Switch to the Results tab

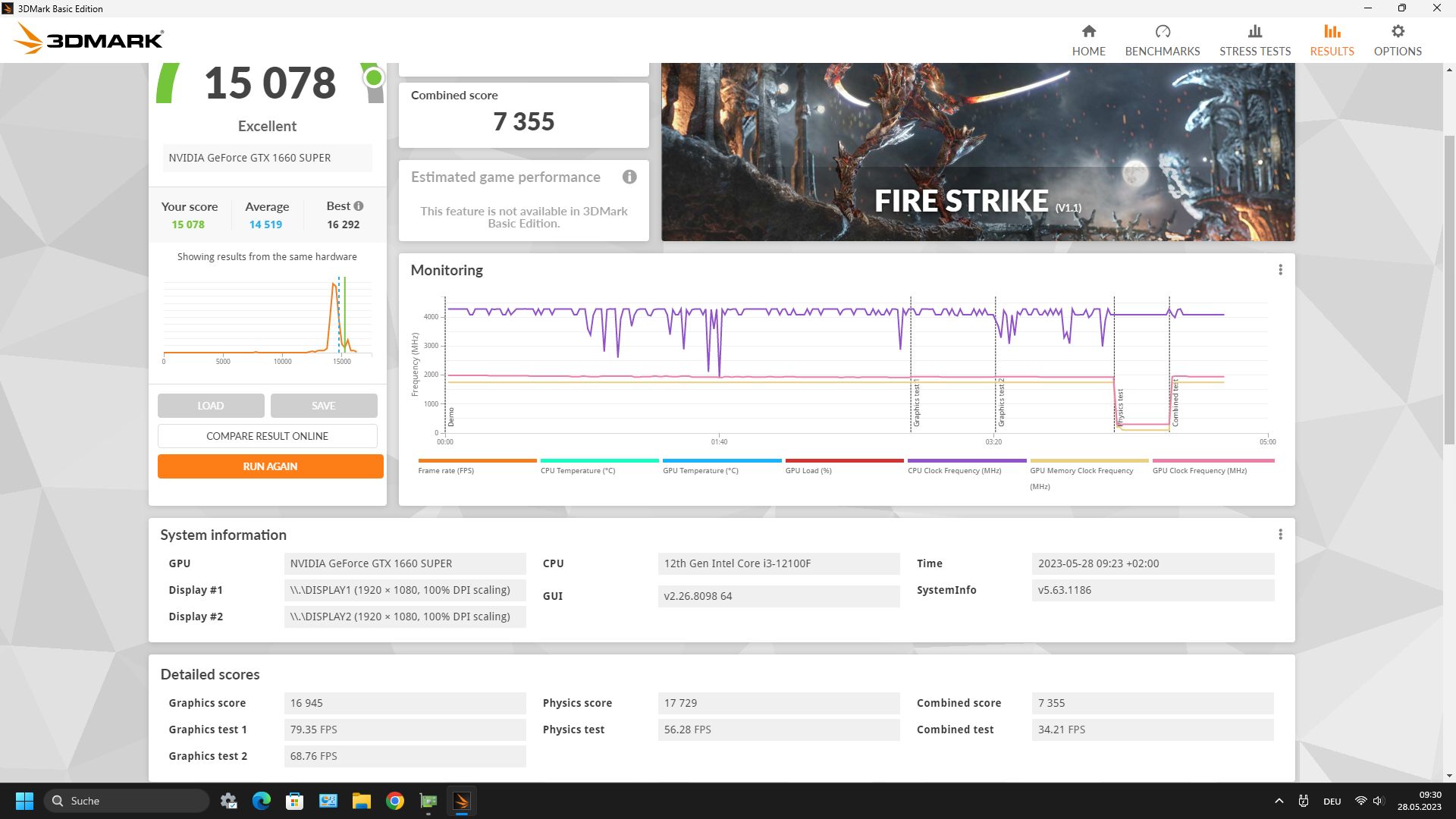coord(1332,40)
